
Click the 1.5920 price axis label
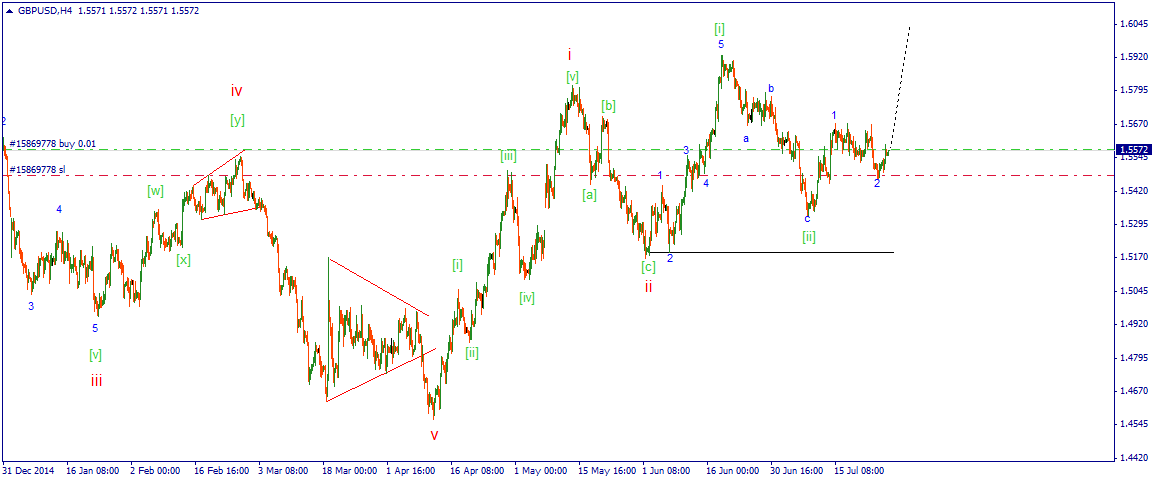coord(1133,57)
